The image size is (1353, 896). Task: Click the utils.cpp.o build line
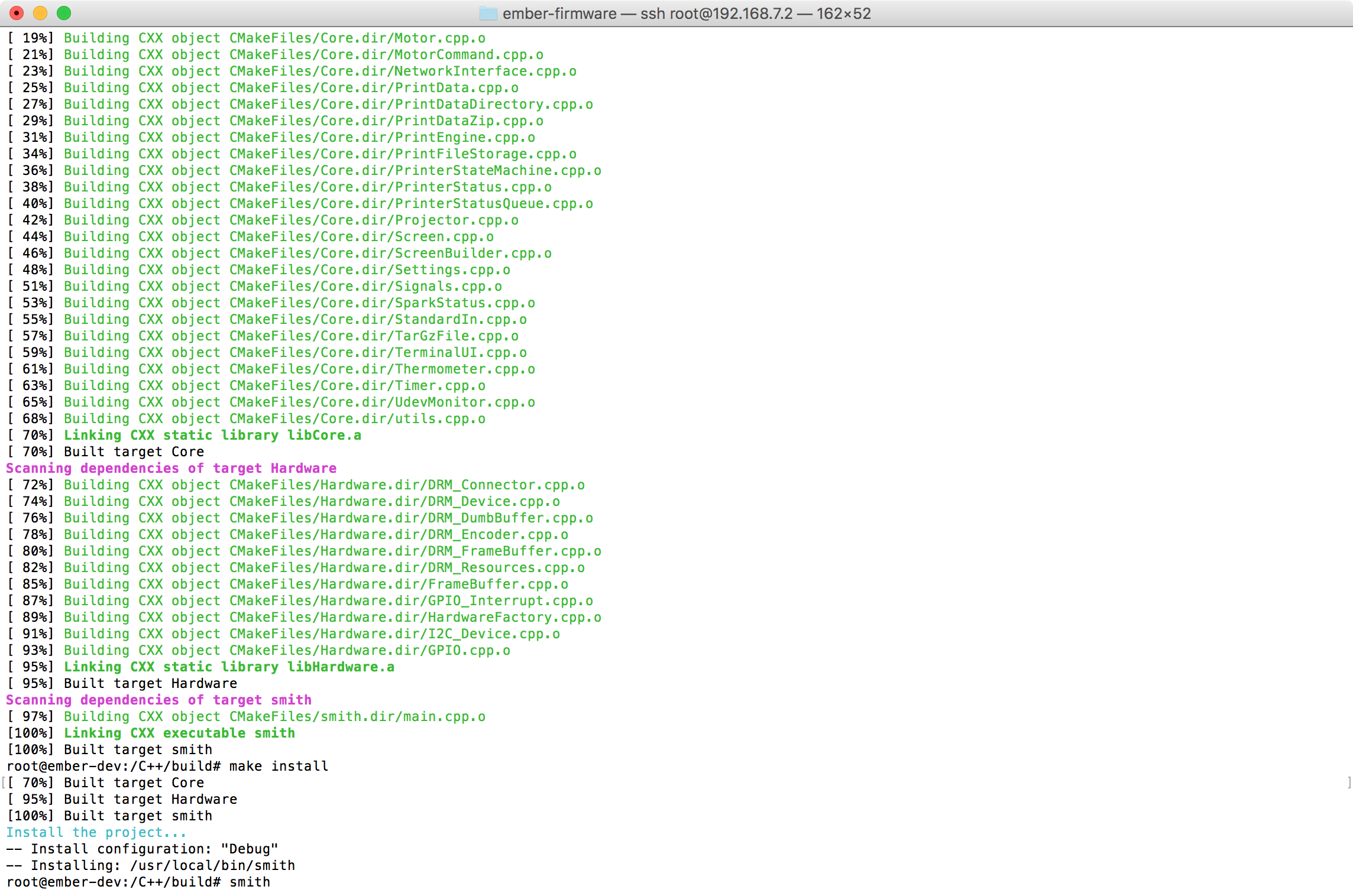[246, 418]
